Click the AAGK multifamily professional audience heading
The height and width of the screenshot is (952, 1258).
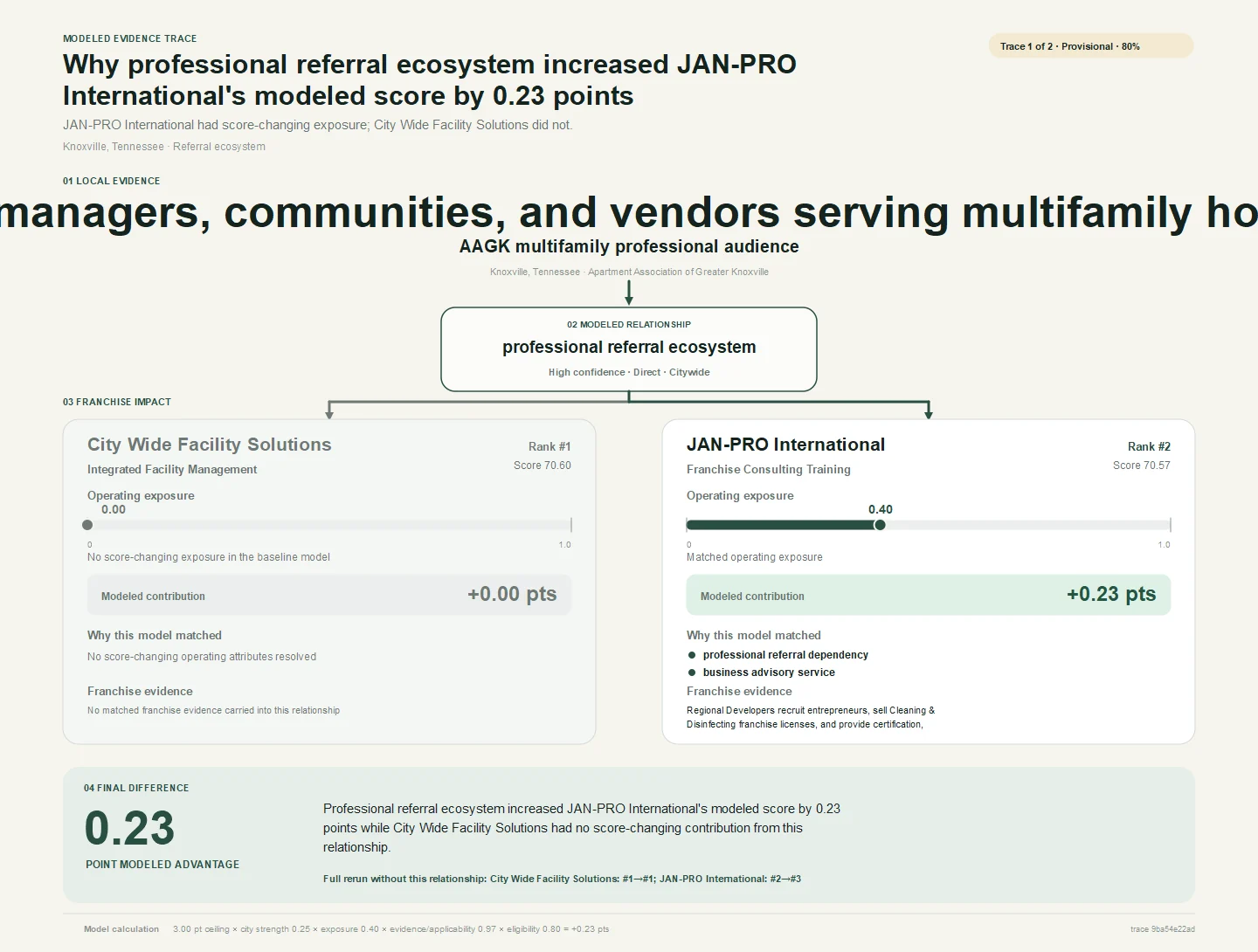tap(629, 246)
